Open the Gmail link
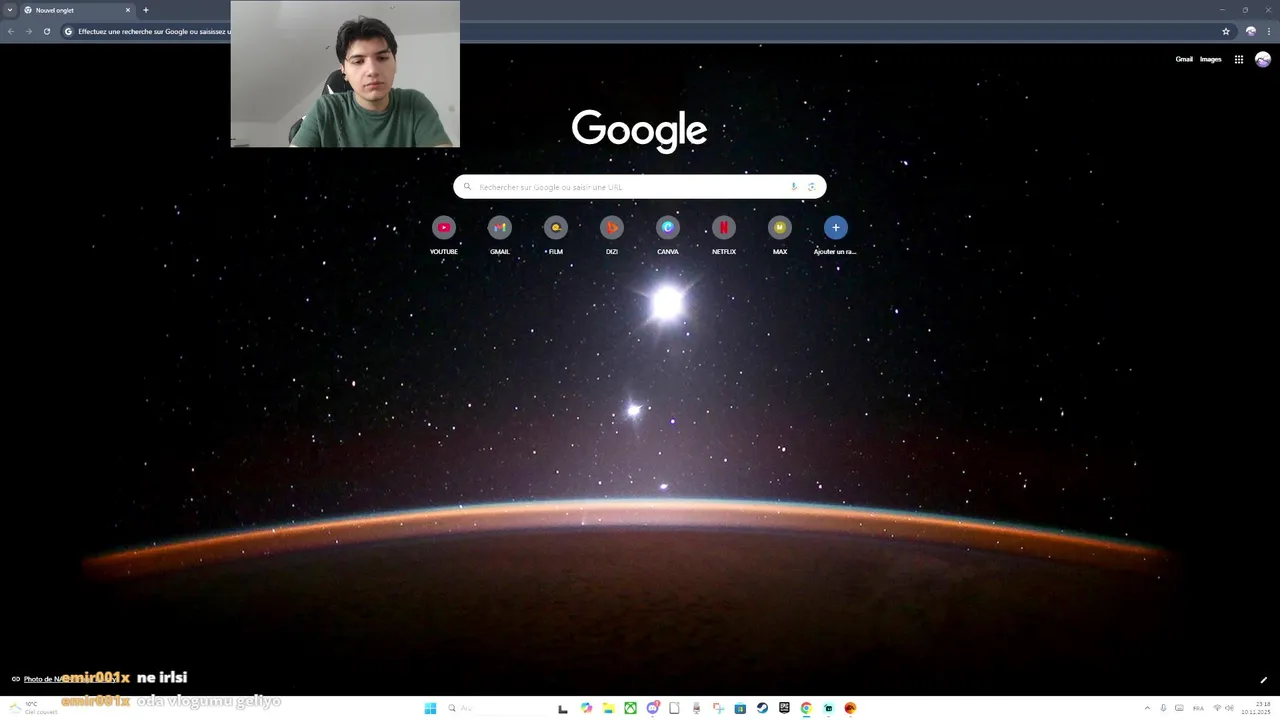 (x=1184, y=59)
